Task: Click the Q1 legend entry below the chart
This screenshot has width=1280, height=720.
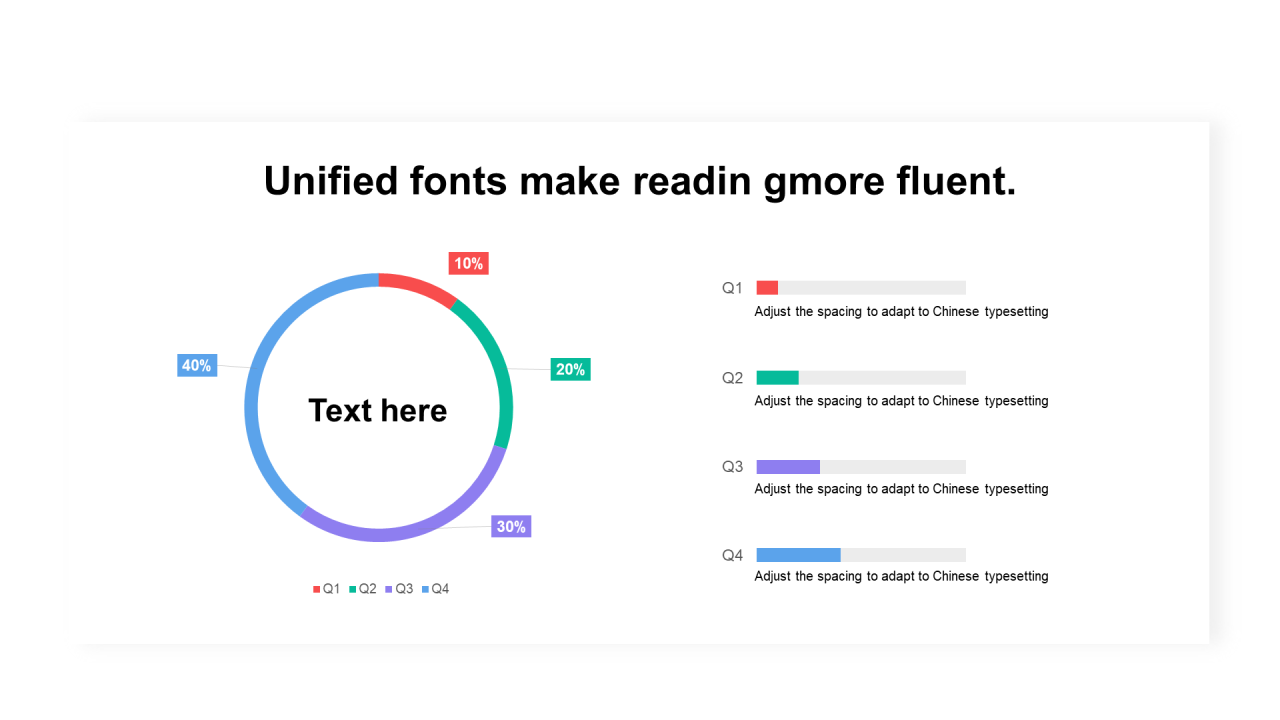Action: (x=327, y=589)
